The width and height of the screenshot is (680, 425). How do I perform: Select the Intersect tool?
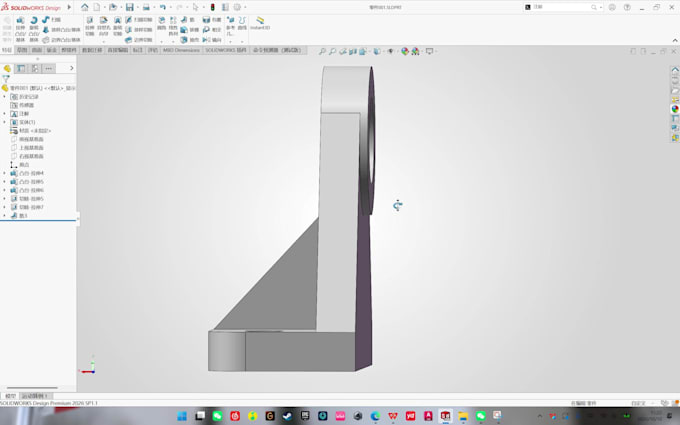click(x=212, y=30)
